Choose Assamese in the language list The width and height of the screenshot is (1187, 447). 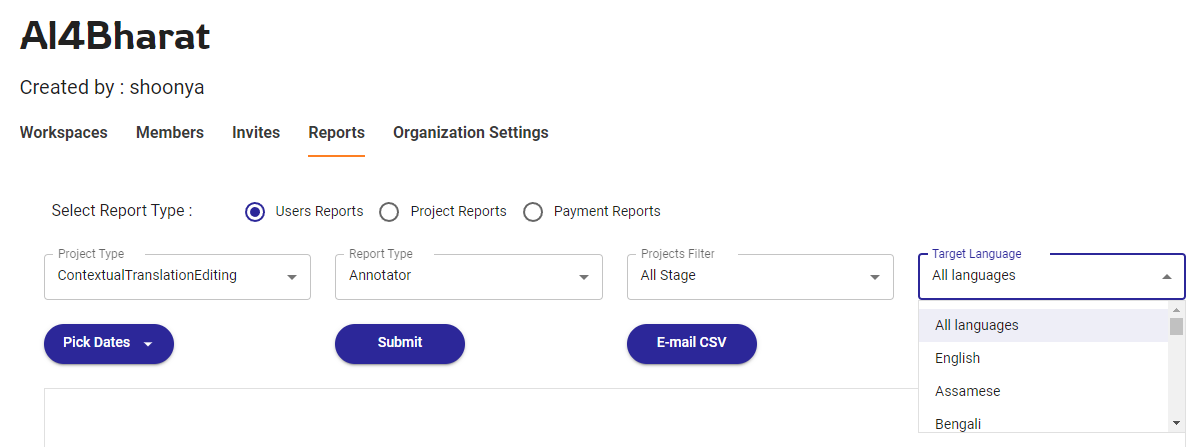pyautogui.click(x=1044, y=392)
